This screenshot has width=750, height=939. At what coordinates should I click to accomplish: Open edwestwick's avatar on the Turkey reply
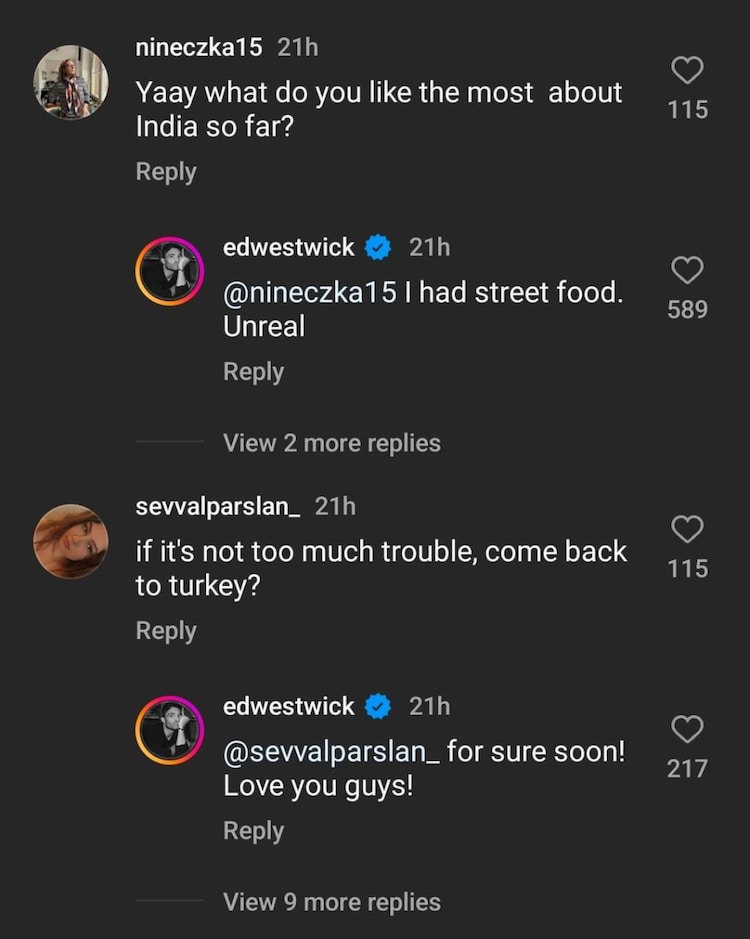(170, 729)
